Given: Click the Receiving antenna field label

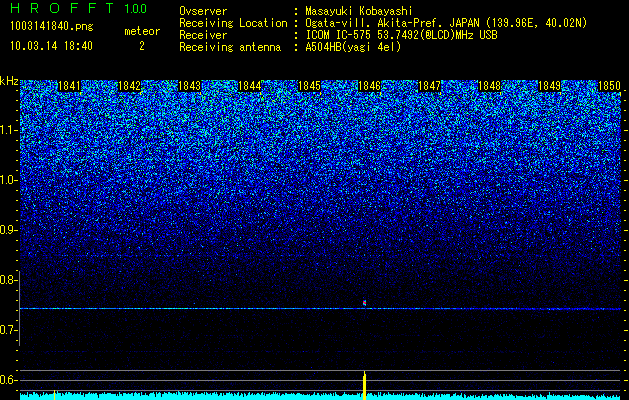Looking at the screenshot, I should (230, 47).
